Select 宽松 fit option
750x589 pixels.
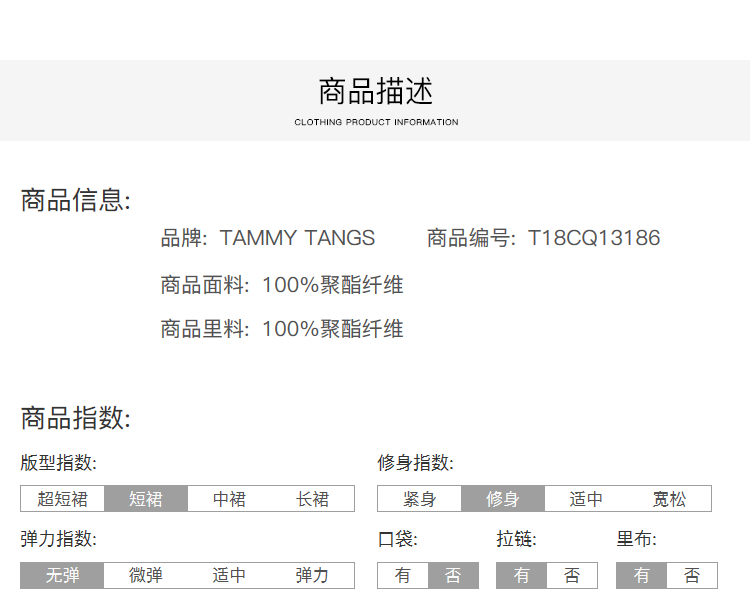(x=669, y=499)
